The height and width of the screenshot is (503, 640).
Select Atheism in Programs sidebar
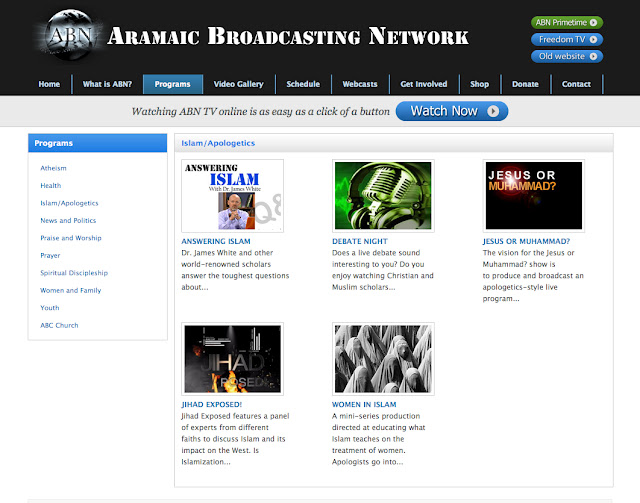click(x=53, y=168)
